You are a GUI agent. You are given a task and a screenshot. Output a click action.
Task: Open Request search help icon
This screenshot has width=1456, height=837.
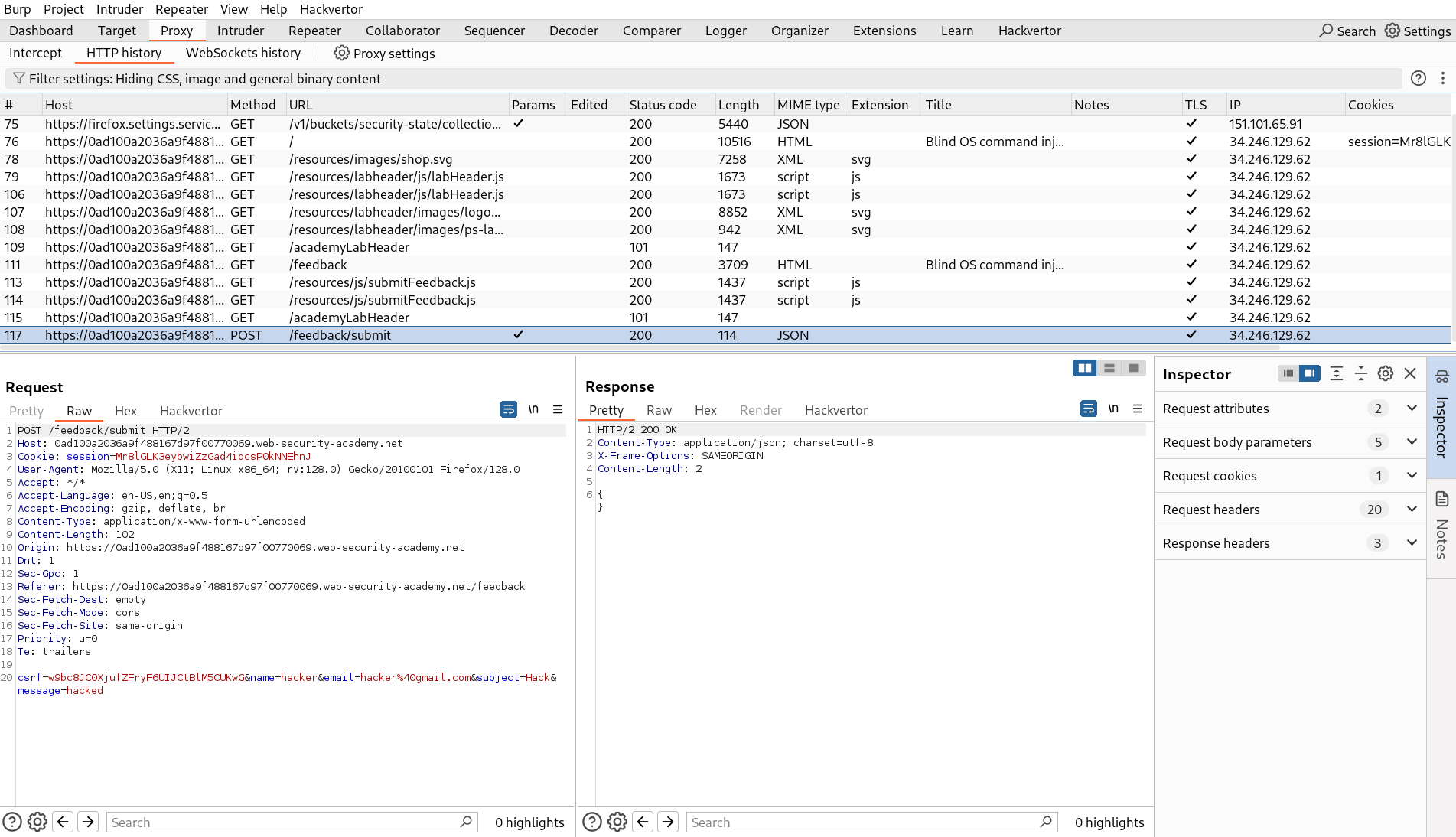(12, 822)
